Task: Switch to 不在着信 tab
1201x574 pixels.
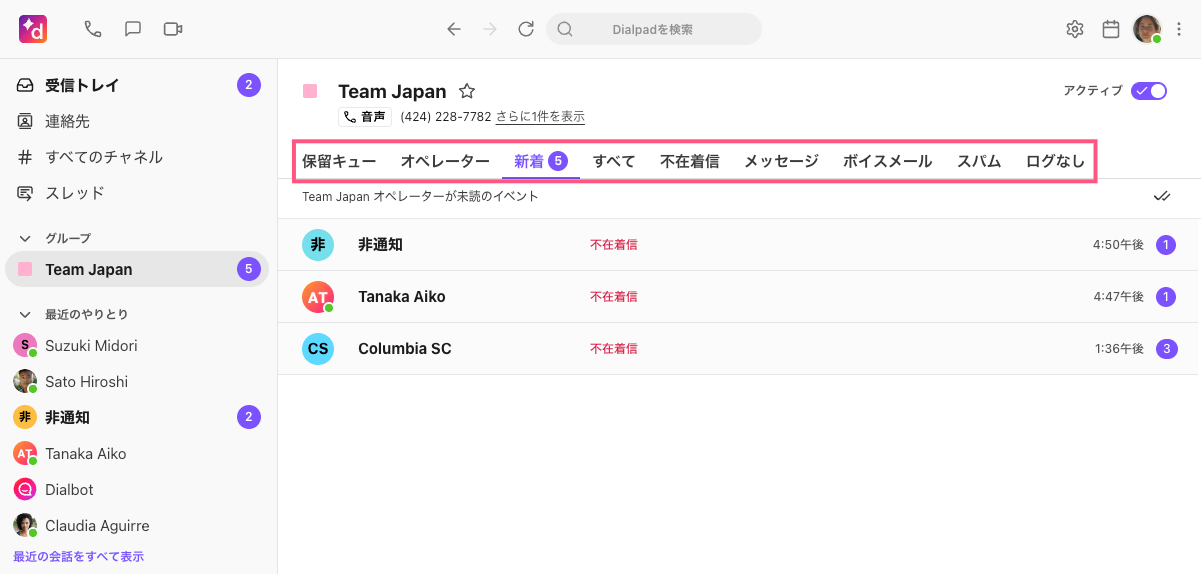Action: click(x=690, y=161)
